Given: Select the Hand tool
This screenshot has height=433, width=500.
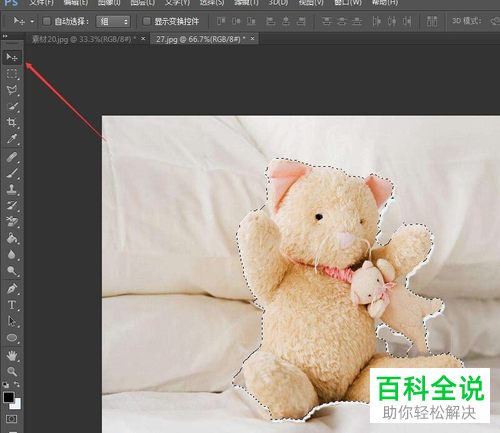Looking at the screenshot, I should click(x=12, y=356).
